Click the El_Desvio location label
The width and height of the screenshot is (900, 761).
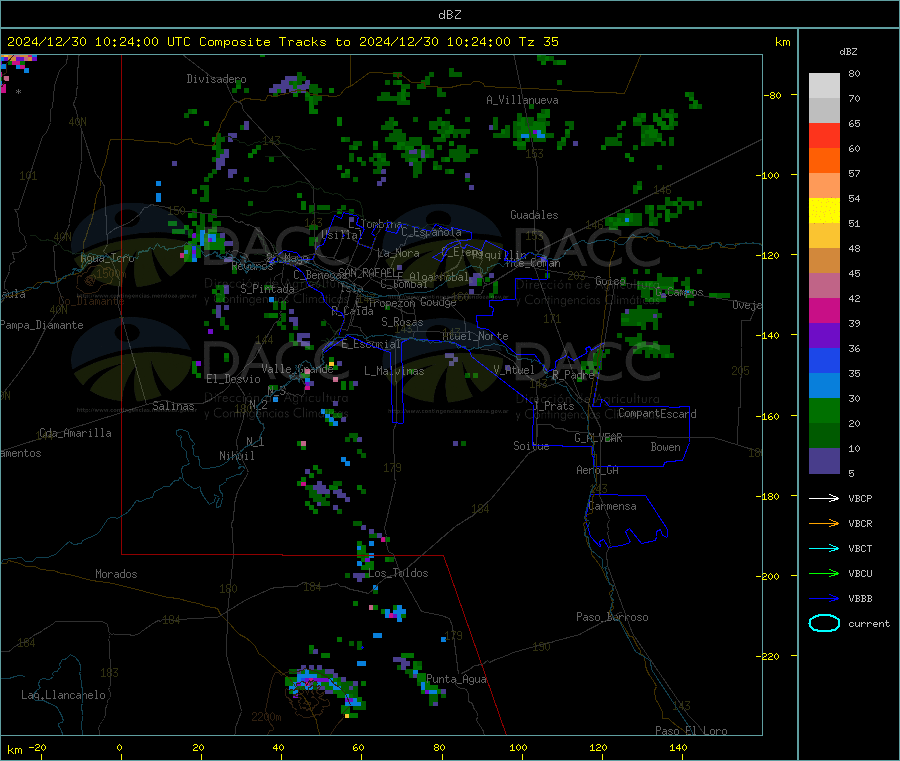click(x=234, y=379)
